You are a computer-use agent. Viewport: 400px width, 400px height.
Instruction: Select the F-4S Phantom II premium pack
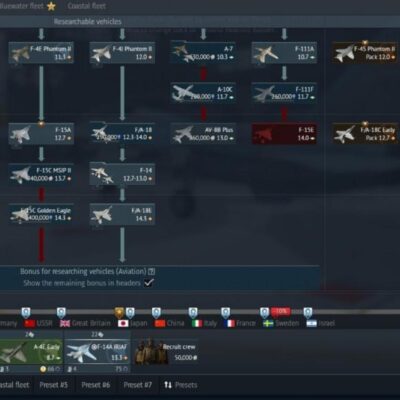(365, 52)
